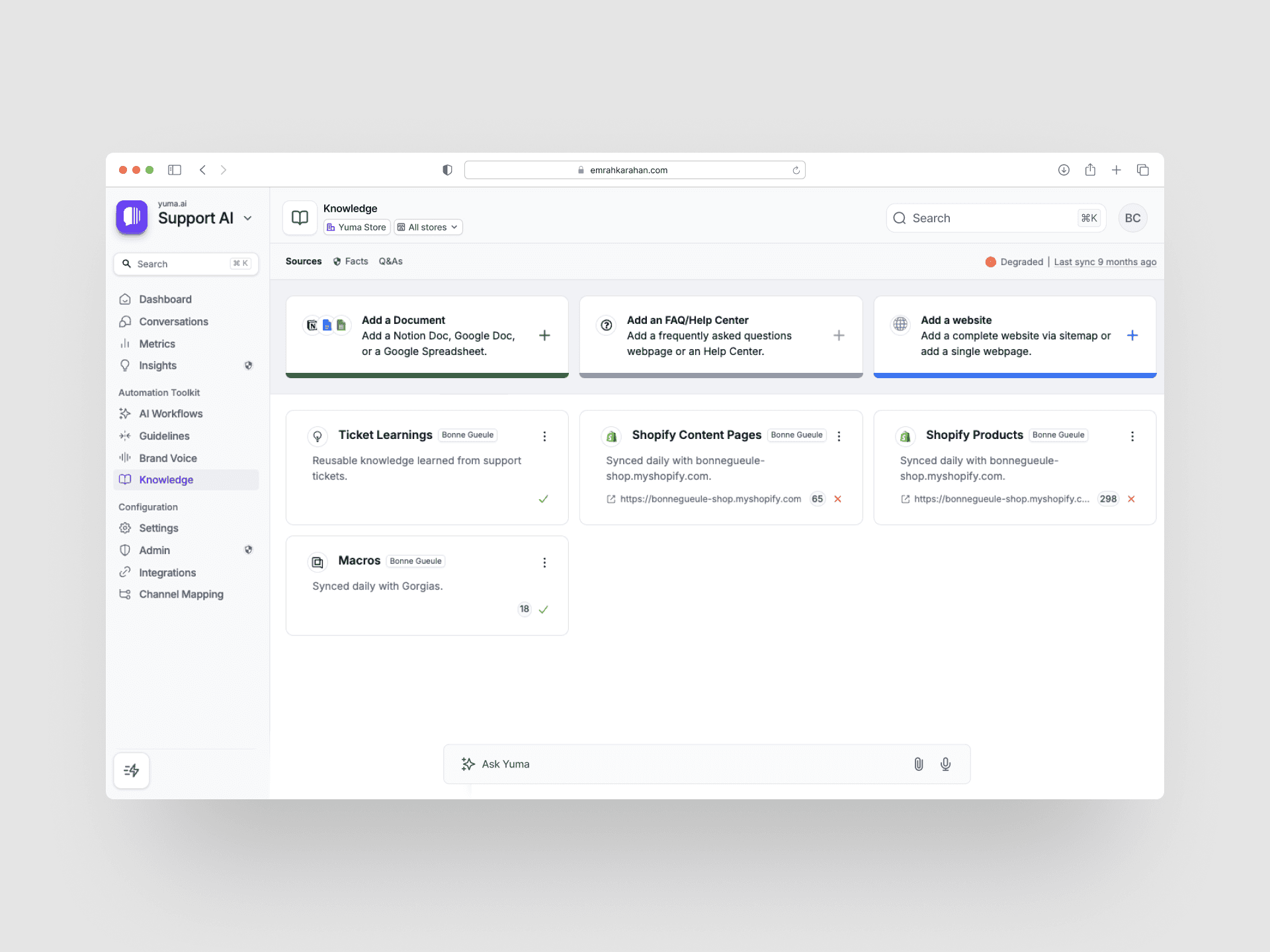Click the plus icon on Add a Document
Screen dimensions: 1270x952
pyautogui.click(x=544, y=335)
